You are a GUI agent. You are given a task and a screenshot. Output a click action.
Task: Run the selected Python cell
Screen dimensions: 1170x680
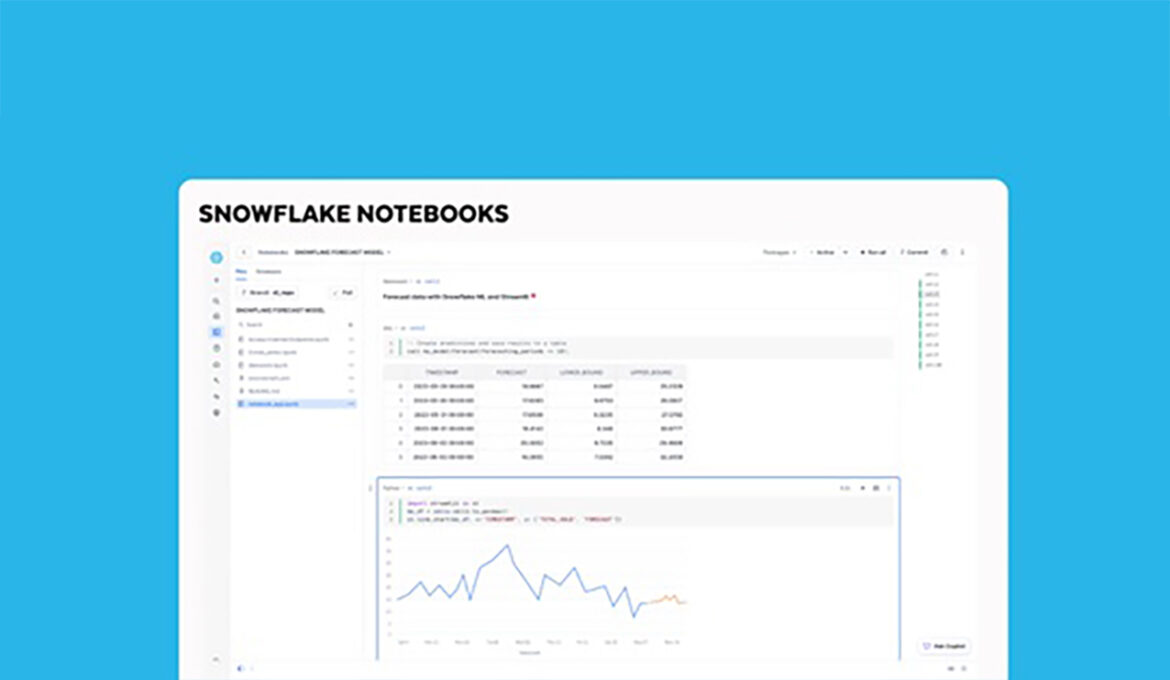coord(863,488)
